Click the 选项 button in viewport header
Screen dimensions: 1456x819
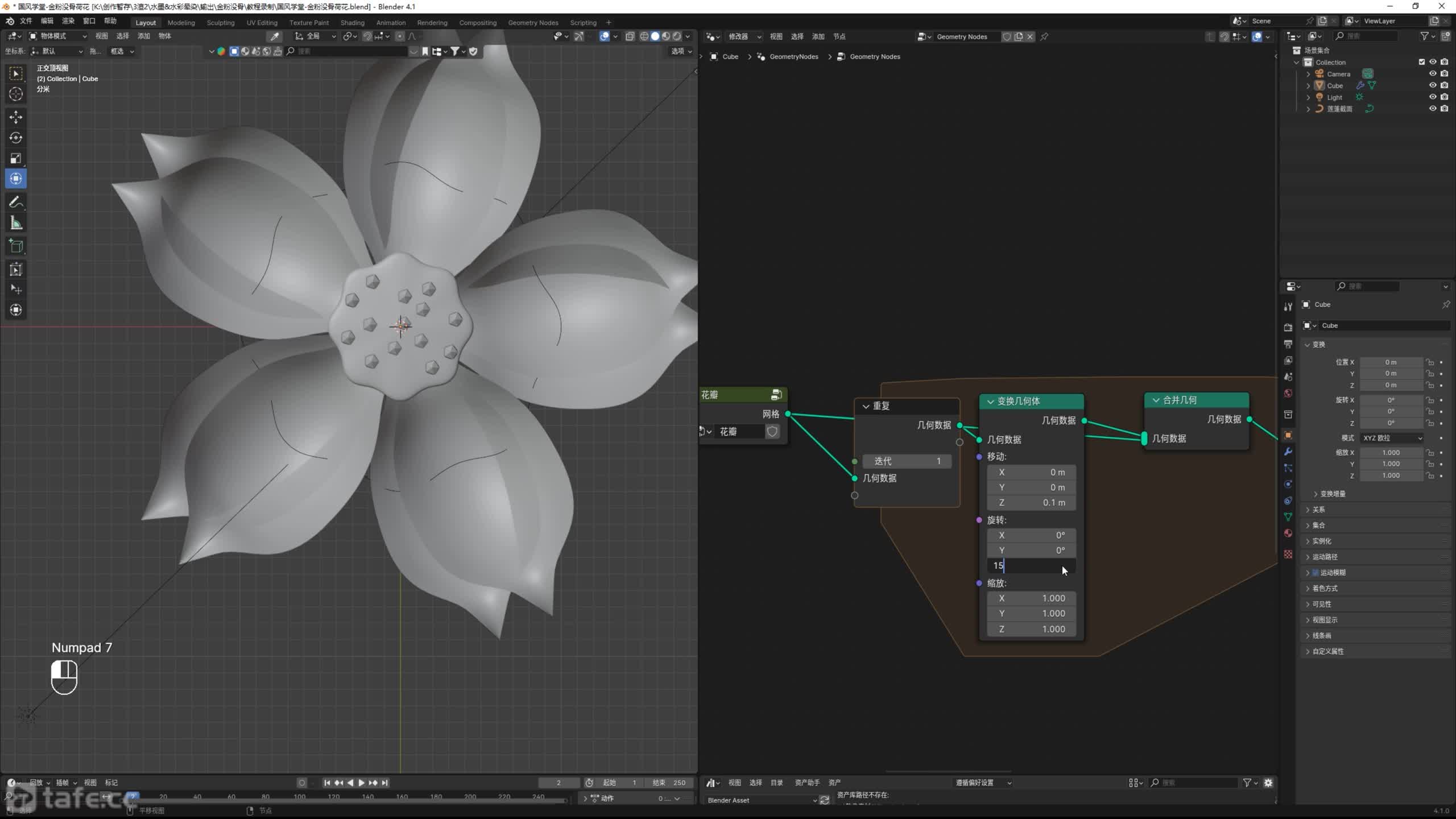681,51
